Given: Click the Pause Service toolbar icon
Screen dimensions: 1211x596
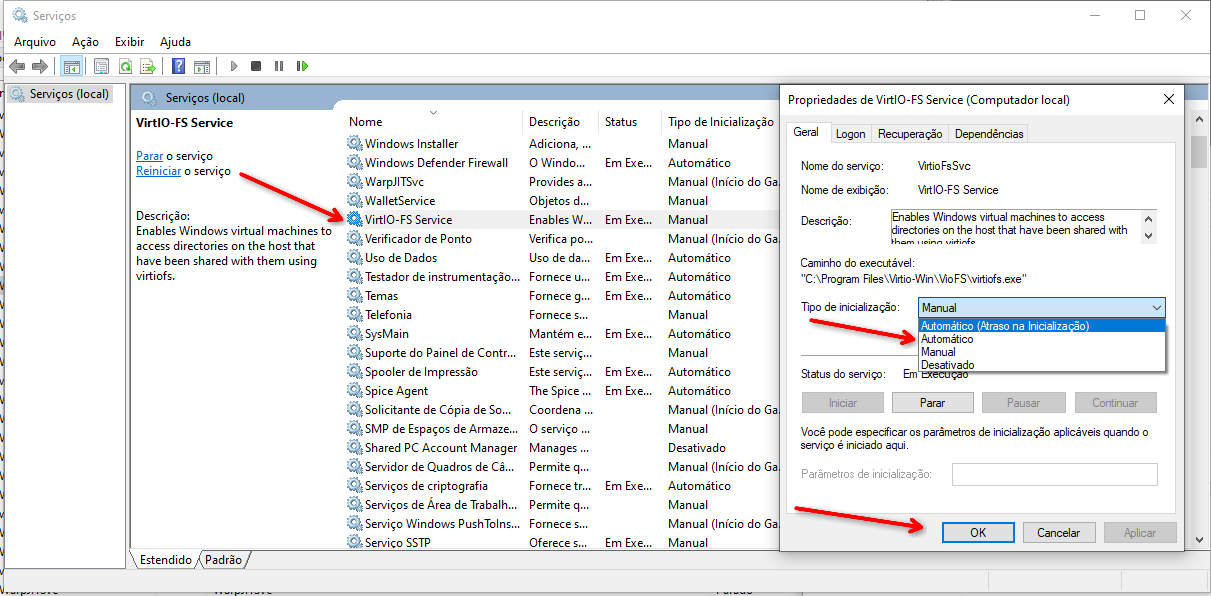Looking at the screenshot, I should pos(279,66).
